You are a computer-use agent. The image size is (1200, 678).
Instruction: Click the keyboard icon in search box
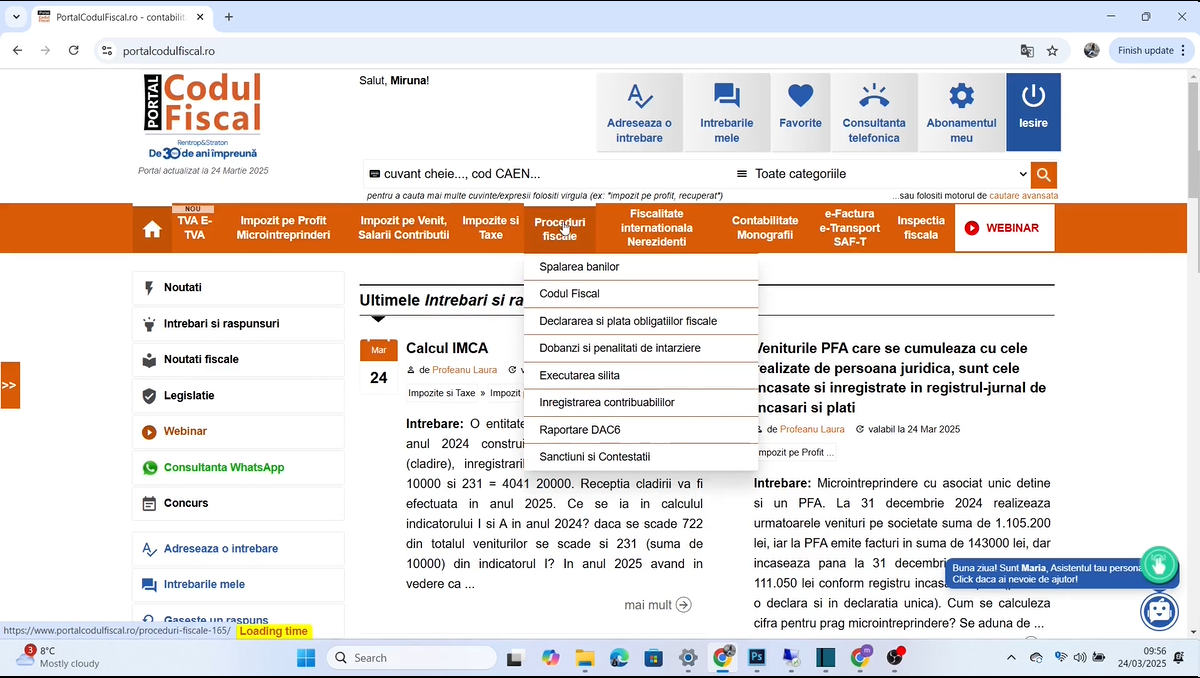pos(374,174)
